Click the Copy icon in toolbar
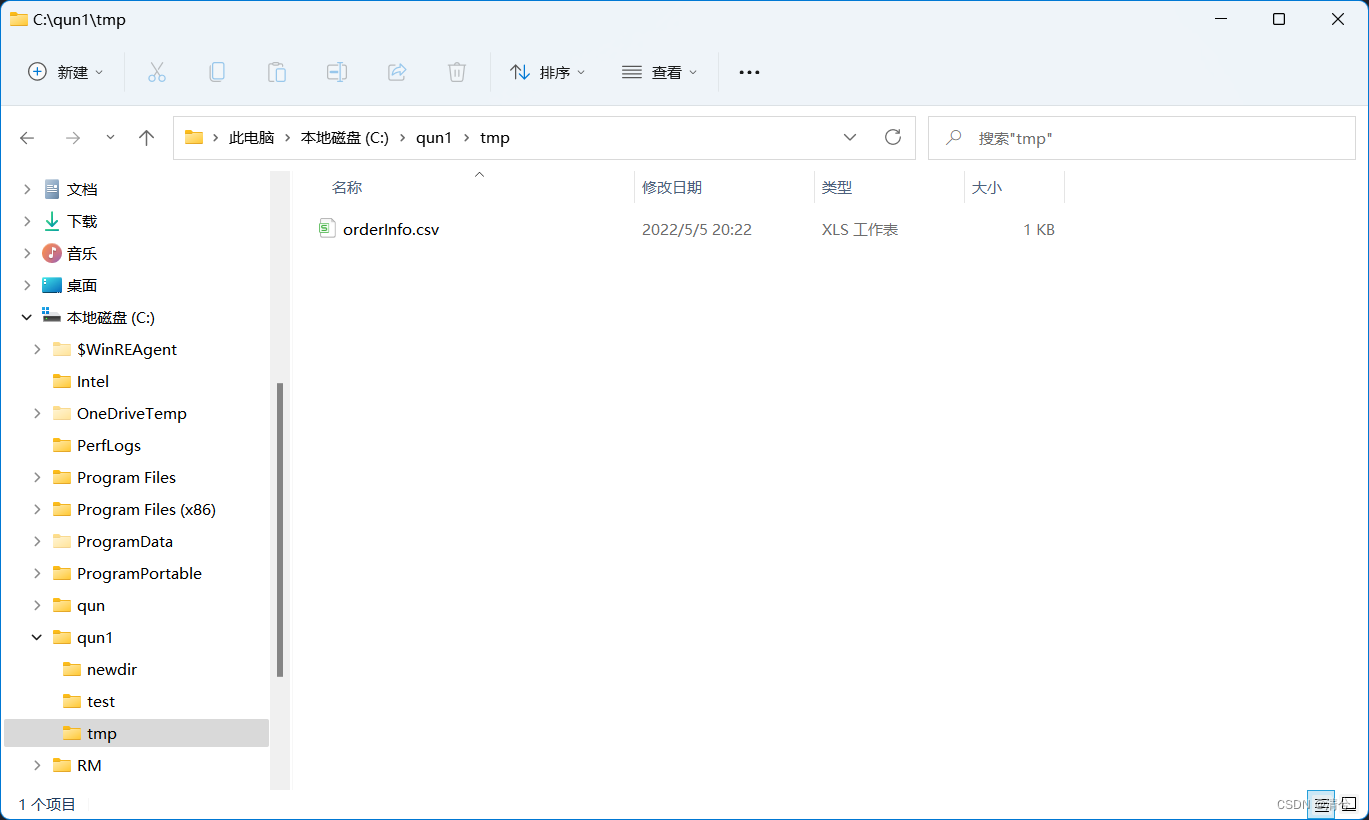The height and width of the screenshot is (820, 1369). pos(216,72)
